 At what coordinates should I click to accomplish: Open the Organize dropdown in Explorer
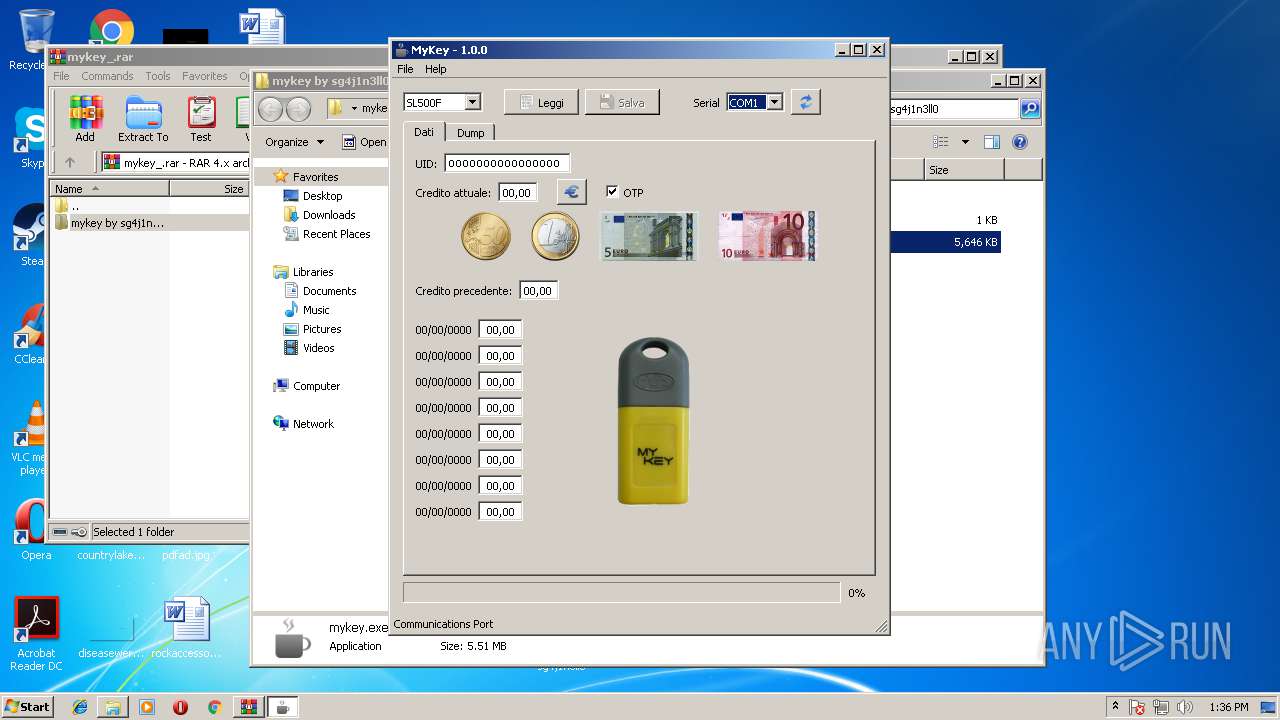(294, 142)
